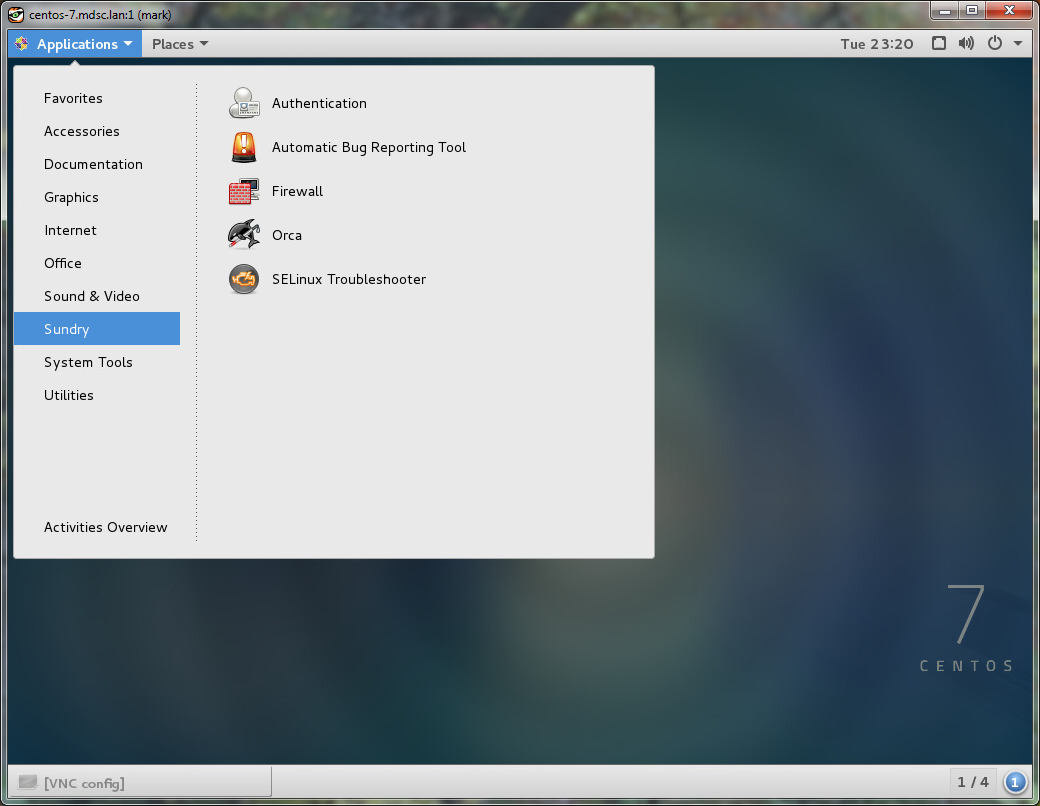1040x806 pixels.
Task: Collapse the Applications menu
Action: pos(76,44)
